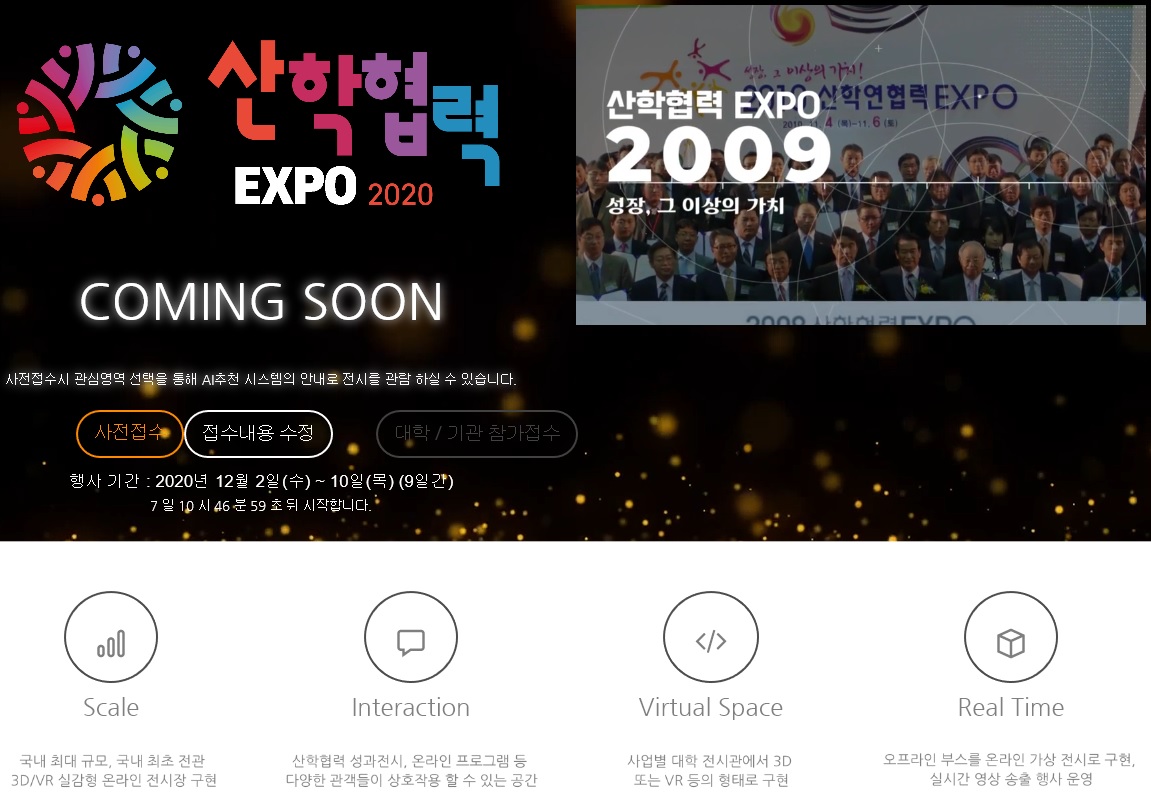Click the Real Time heading text

click(x=1011, y=707)
